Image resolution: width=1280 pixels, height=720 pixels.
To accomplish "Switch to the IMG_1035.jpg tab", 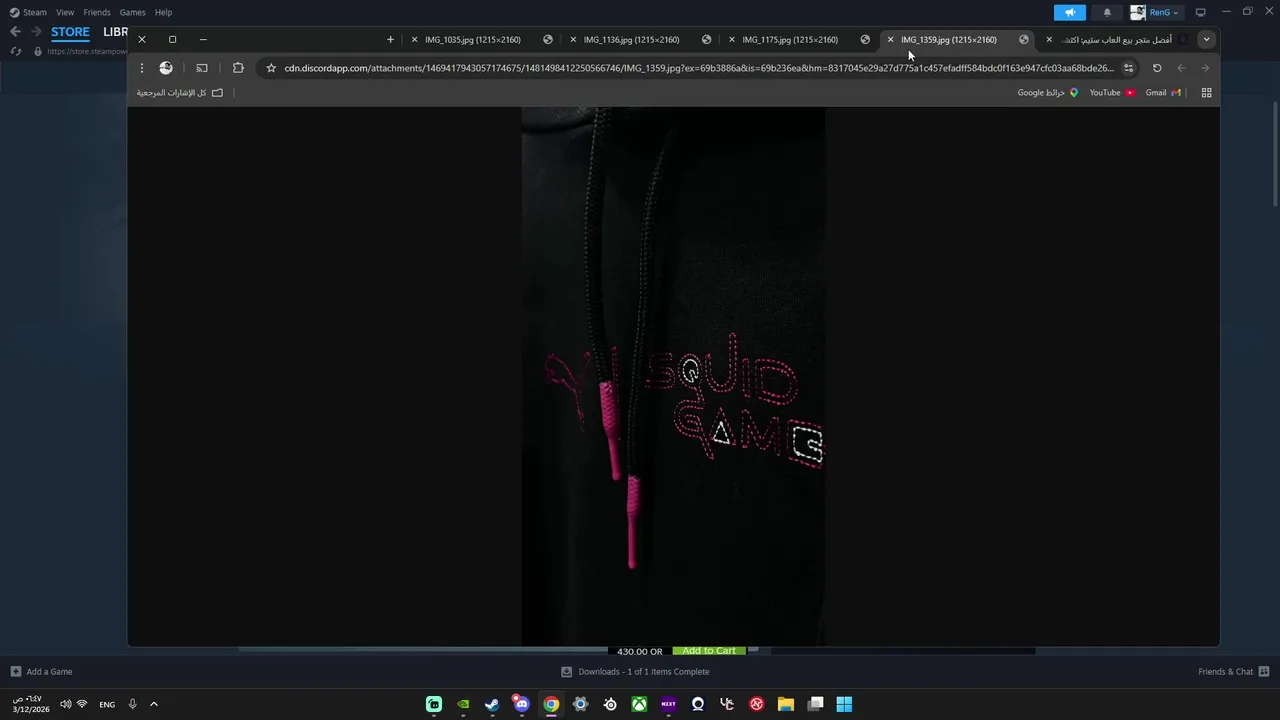I will coord(481,40).
